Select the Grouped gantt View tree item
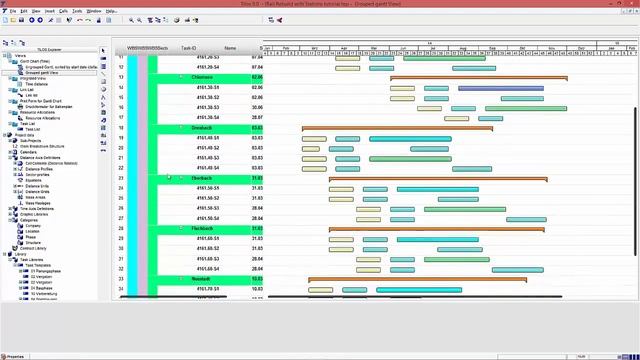The width and height of the screenshot is (640, 360). [42, 73]
